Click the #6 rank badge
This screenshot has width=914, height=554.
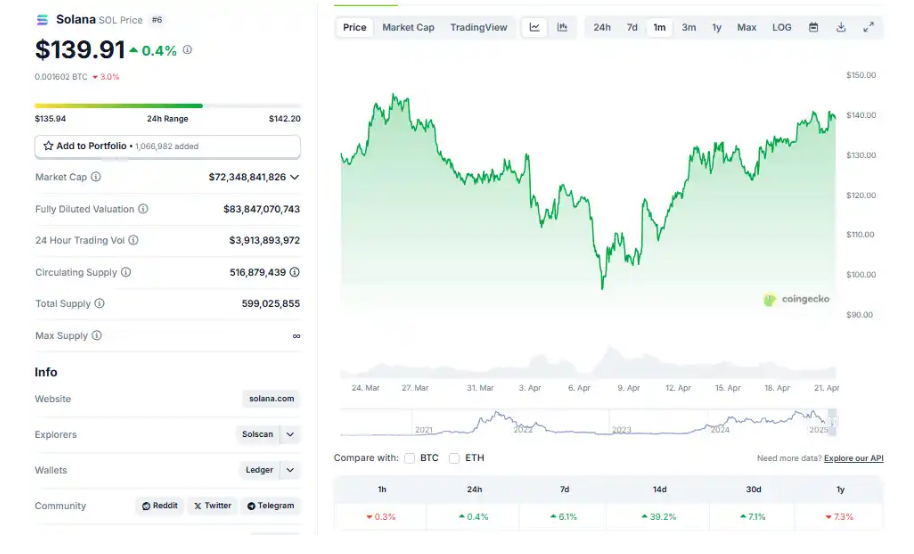tap(157, 20)
